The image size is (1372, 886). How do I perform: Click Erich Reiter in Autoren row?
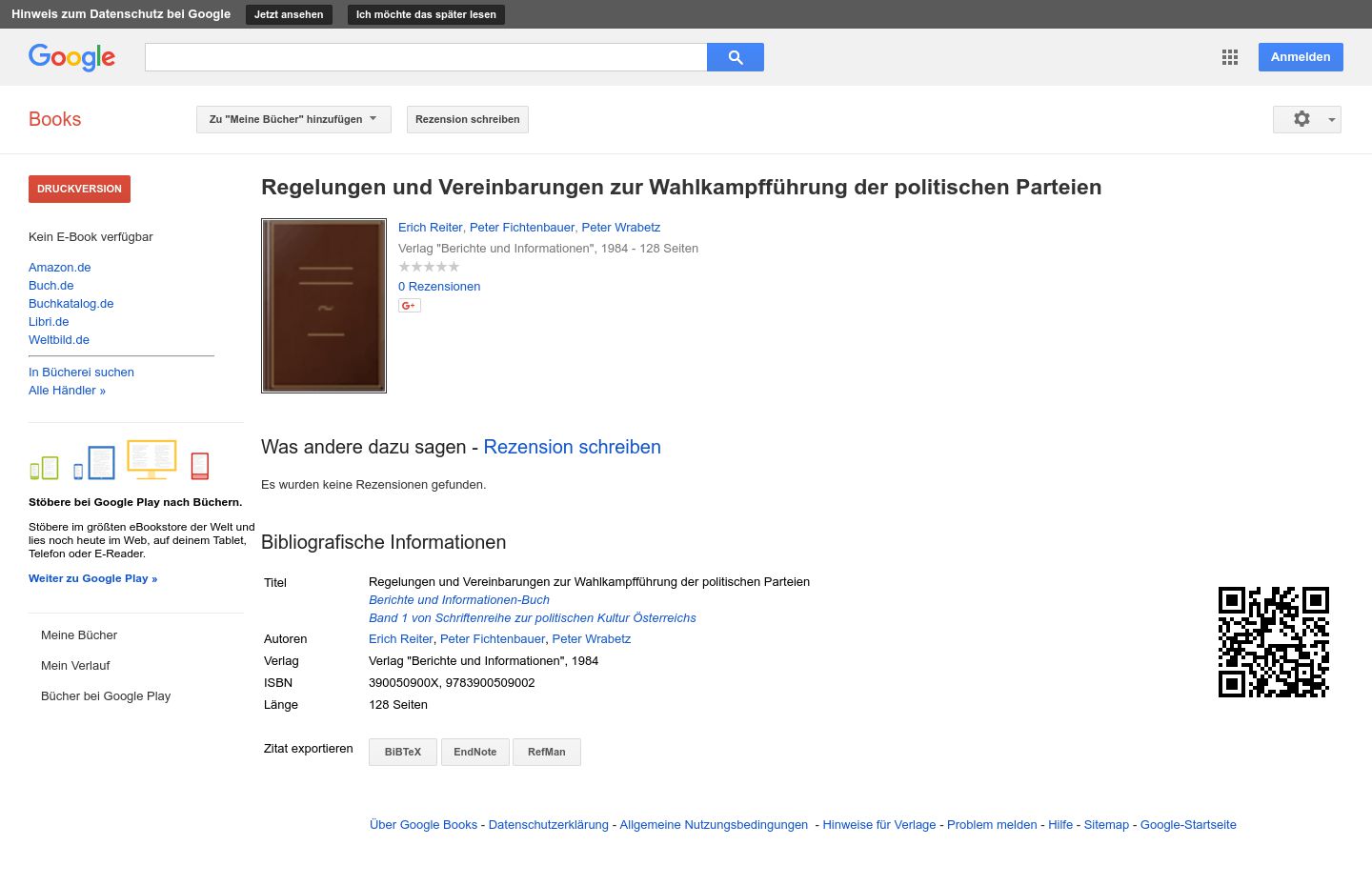[x=401, y=639]
